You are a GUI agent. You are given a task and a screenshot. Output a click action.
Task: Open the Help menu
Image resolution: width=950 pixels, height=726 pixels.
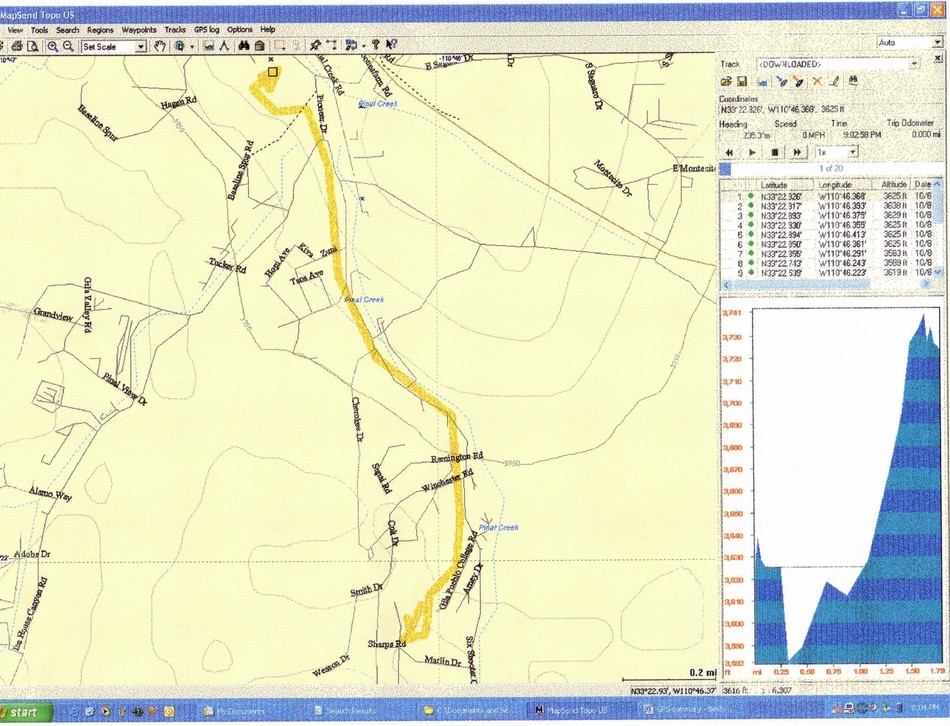tap(268, 29)
